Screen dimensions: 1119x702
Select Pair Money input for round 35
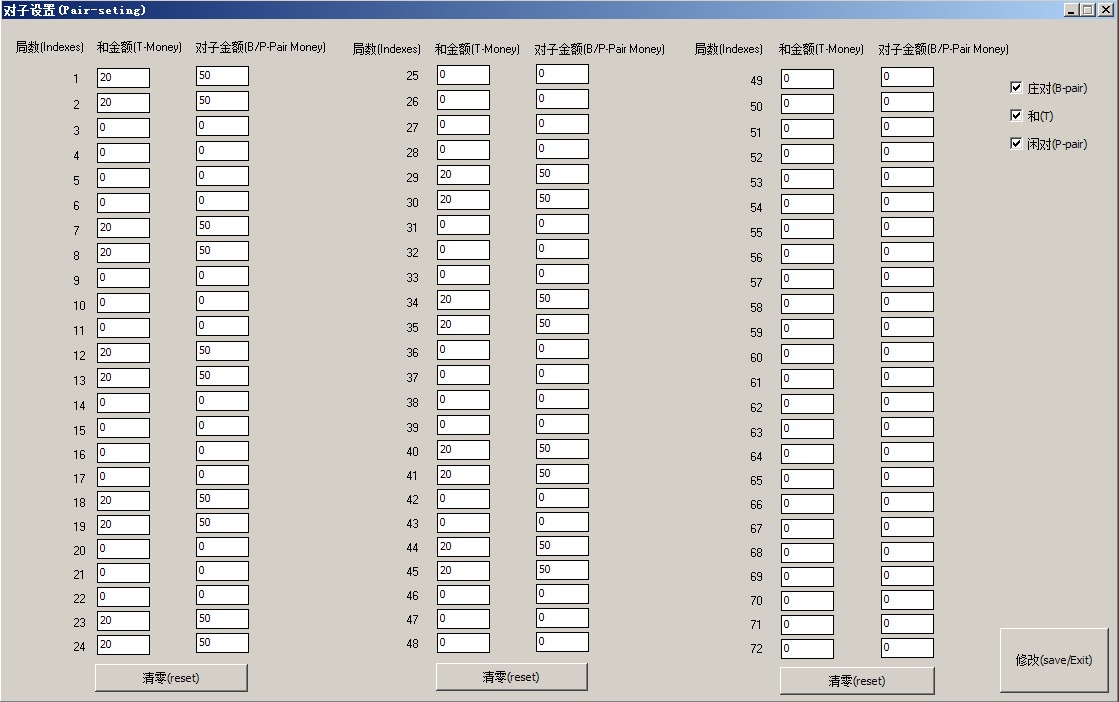562,325
